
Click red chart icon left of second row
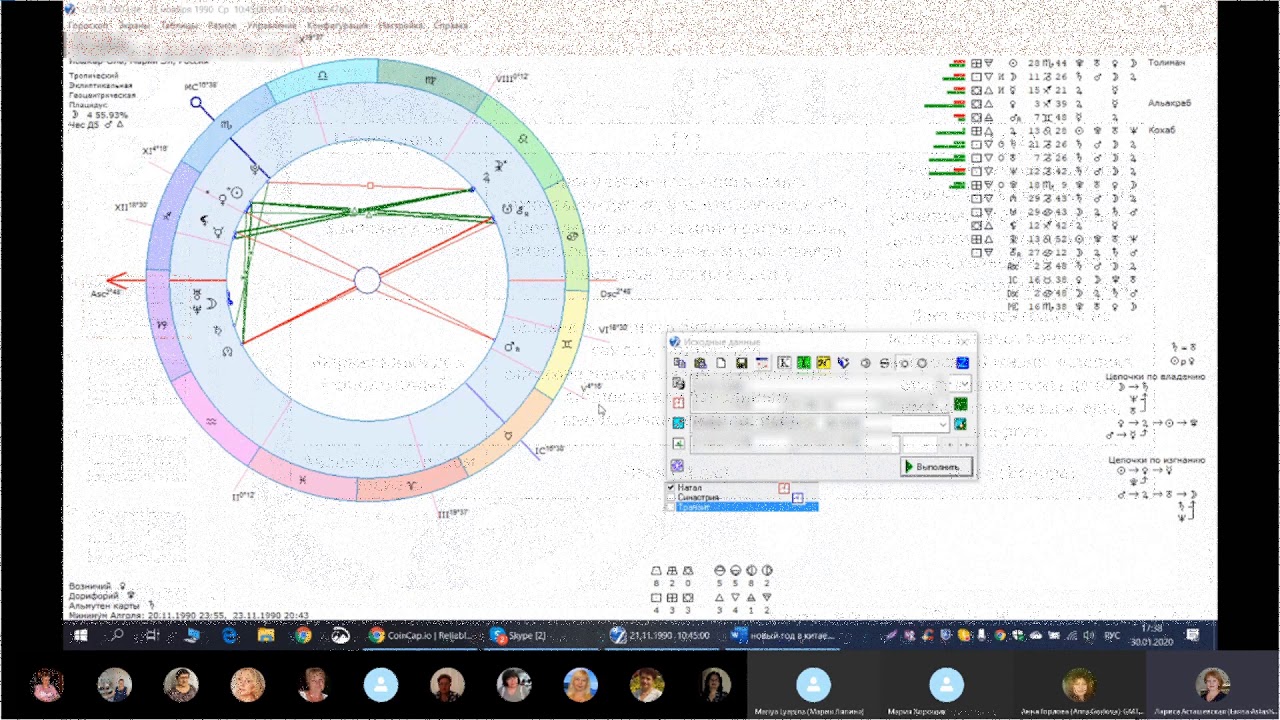(678, 403)
